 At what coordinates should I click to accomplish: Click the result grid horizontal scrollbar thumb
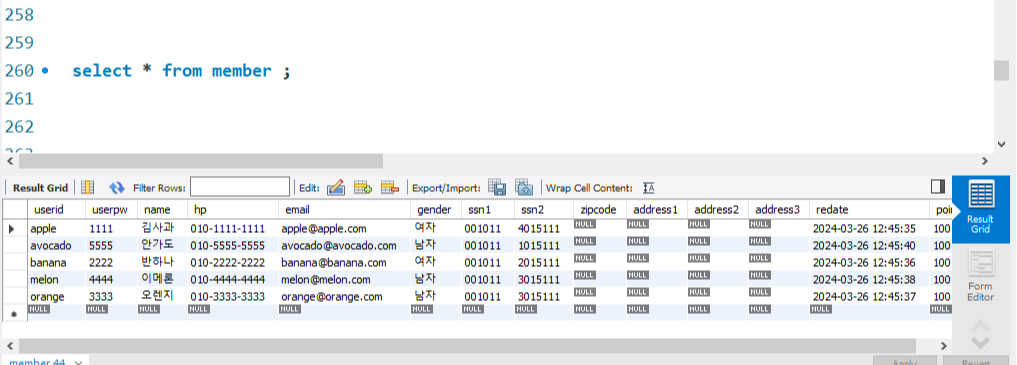click(x=467, y=346)
